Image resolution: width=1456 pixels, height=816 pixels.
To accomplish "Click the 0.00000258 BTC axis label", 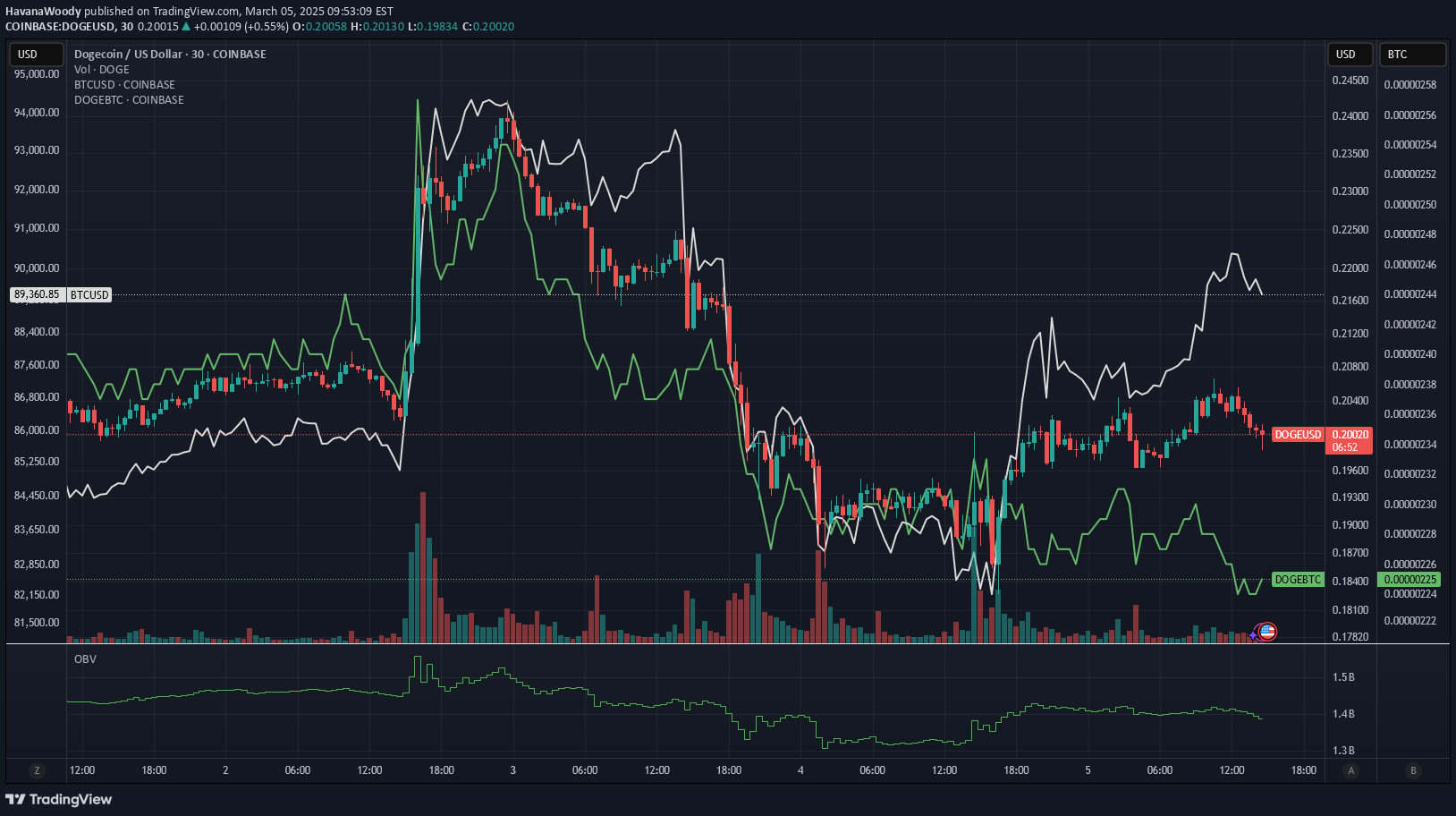I will [1410, 85].
